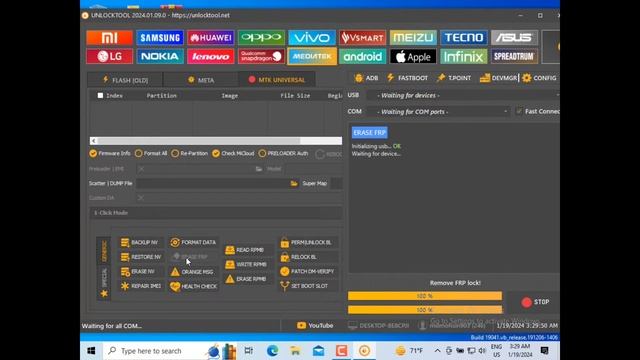
Task: Select the LG brand tile
Action: point(109,56)
